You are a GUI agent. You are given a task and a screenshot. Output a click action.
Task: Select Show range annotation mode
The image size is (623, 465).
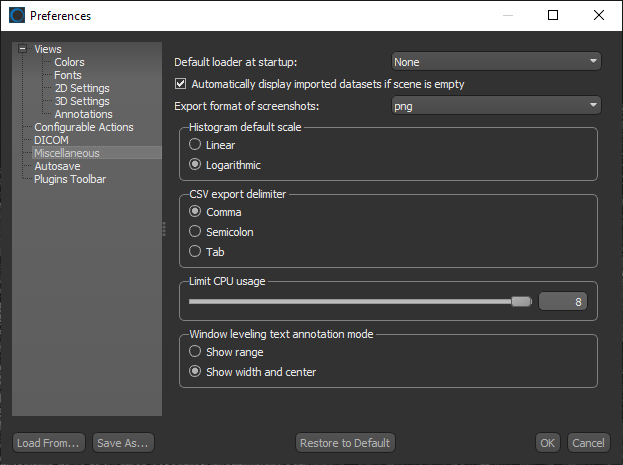click(x=195, y=352)
